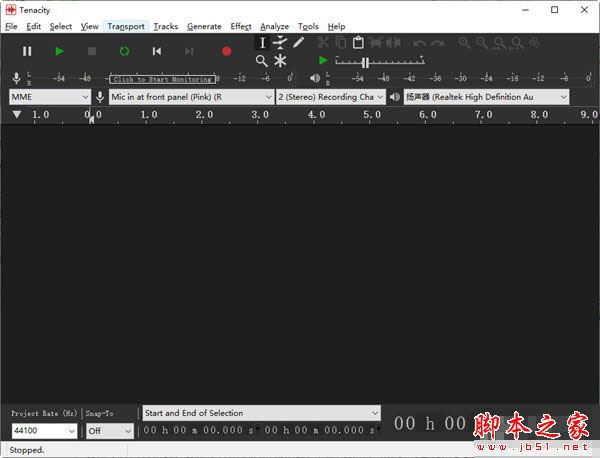This screenshot has width=600, height=458.
Task: Select the Zoom magnifier tool
Action: click(262, 61)
